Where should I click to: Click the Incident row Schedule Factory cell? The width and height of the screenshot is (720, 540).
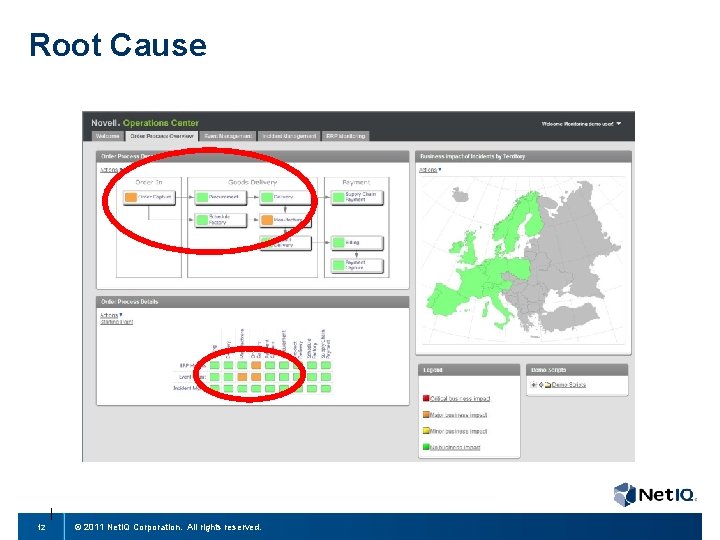tap(312, 388)
